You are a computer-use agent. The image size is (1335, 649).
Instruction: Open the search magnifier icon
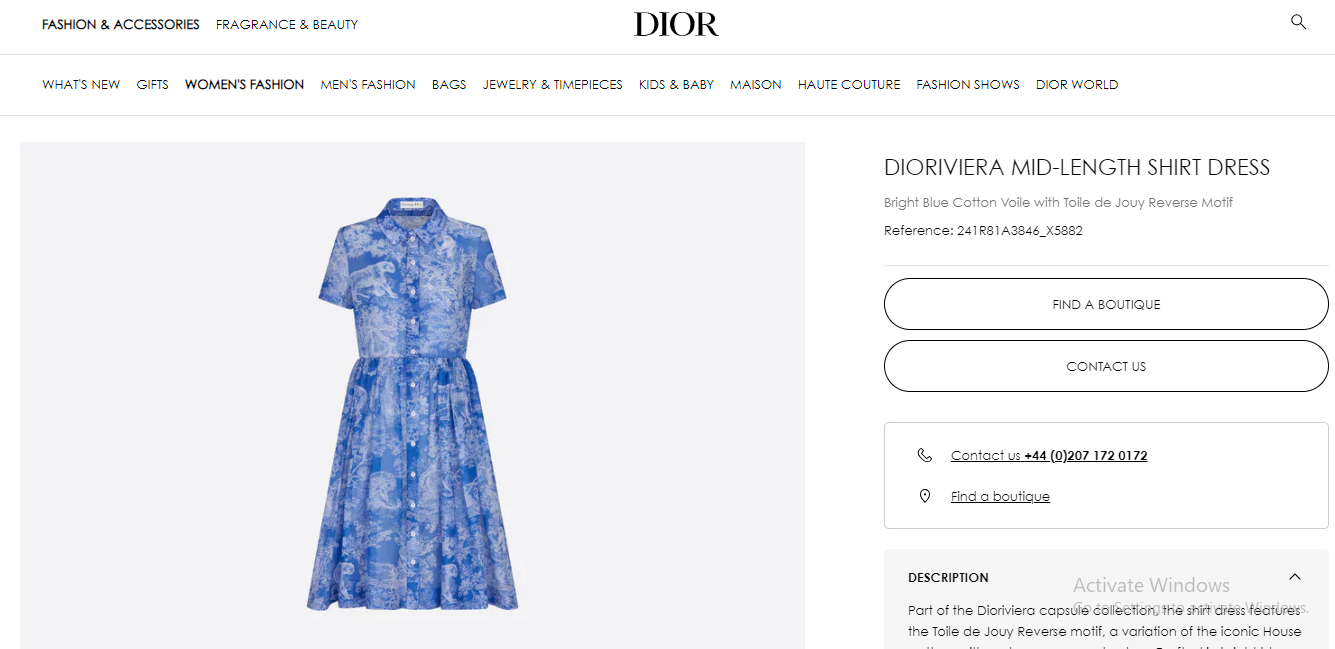point(1298,22)
